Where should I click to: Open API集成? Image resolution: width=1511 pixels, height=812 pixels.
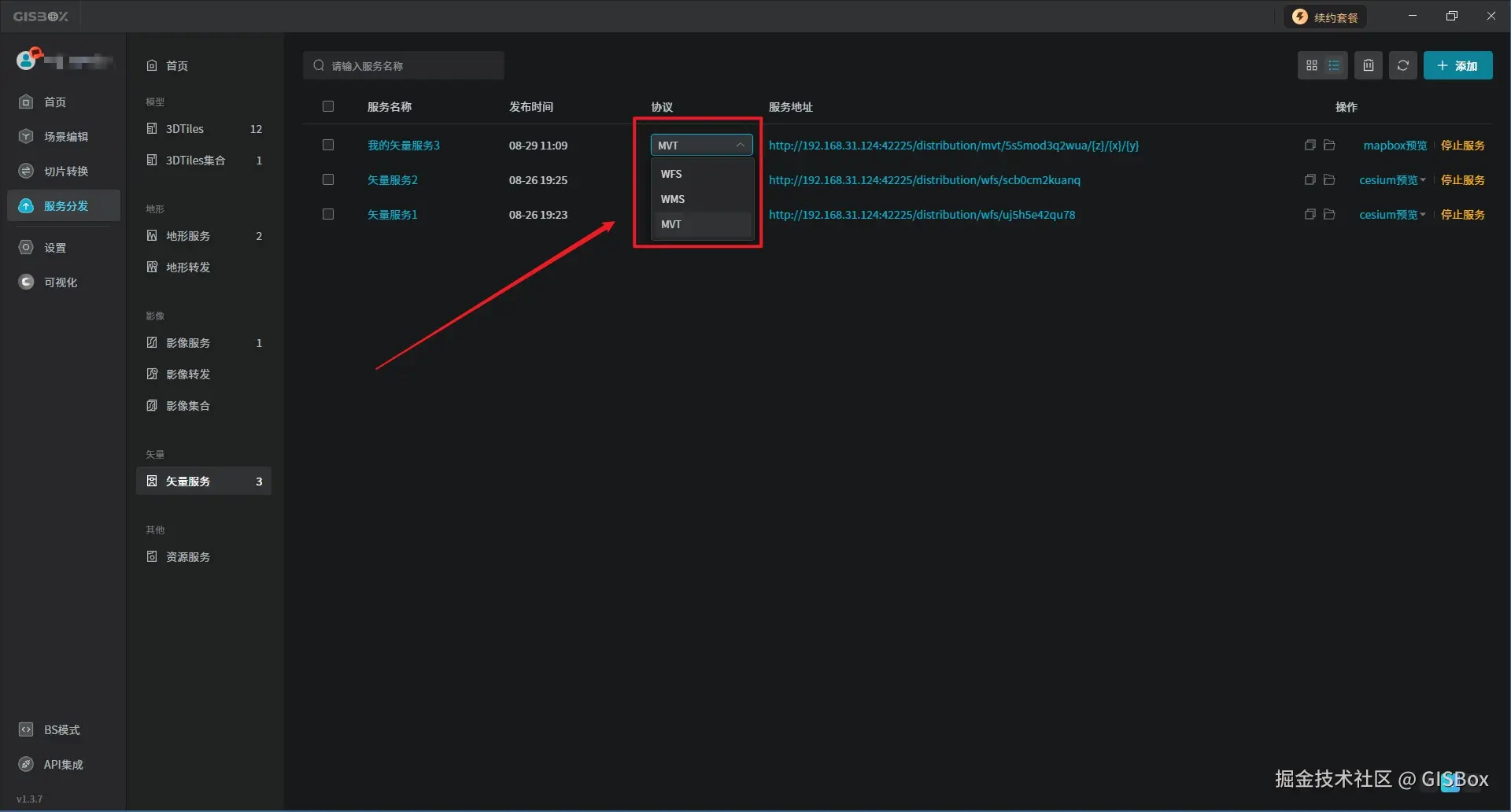64,765
